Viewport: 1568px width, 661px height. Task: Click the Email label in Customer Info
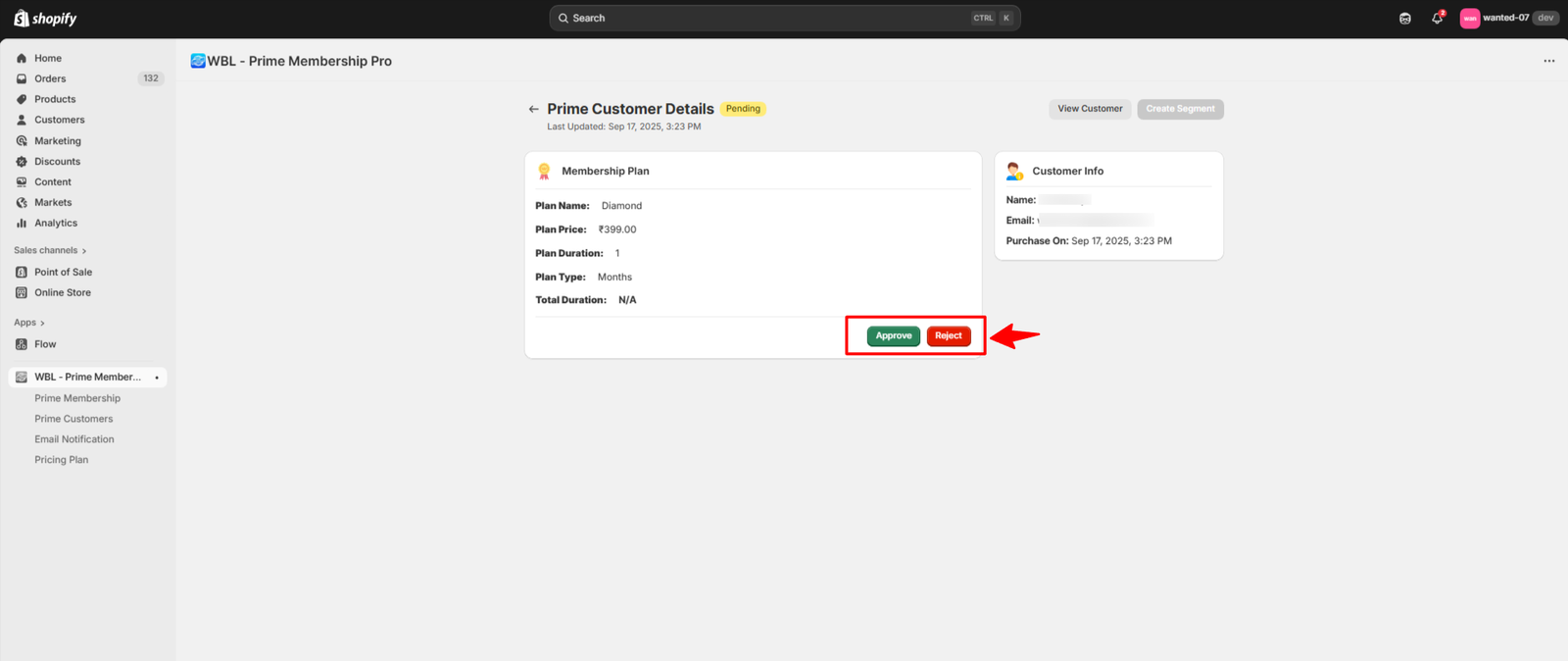[1020, 221]
